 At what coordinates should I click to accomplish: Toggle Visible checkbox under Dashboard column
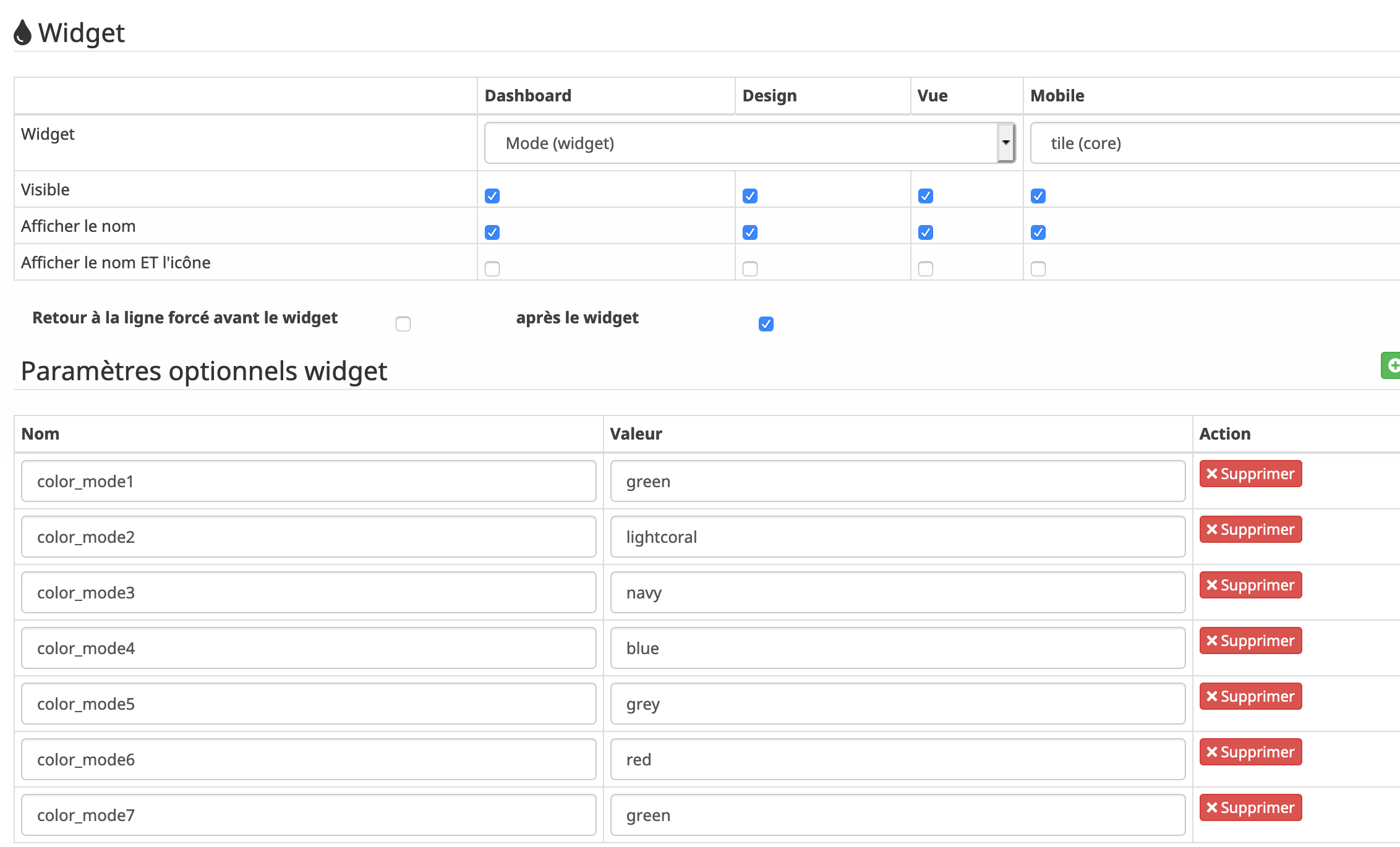tap(492, 195)
